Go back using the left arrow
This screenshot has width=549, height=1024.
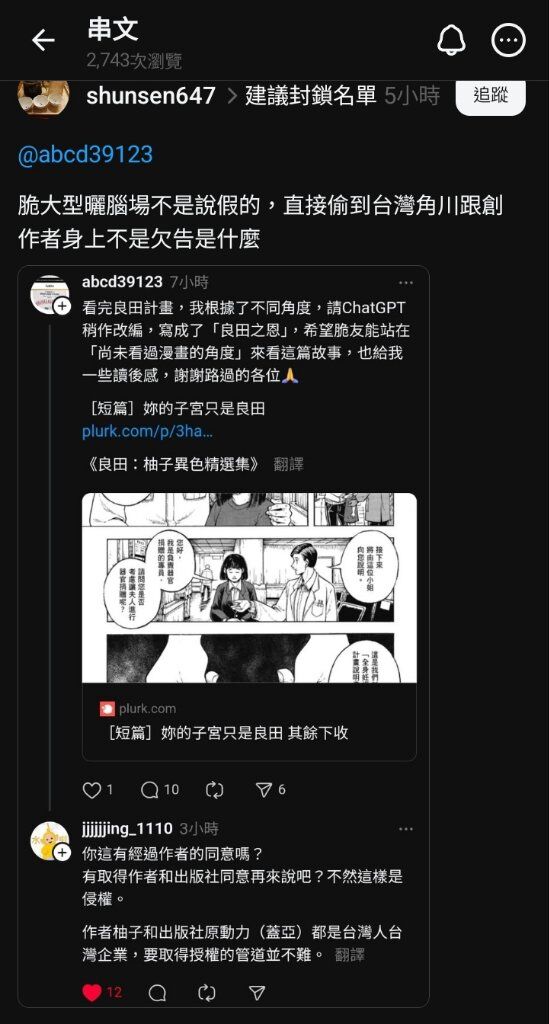pos(43,40)
